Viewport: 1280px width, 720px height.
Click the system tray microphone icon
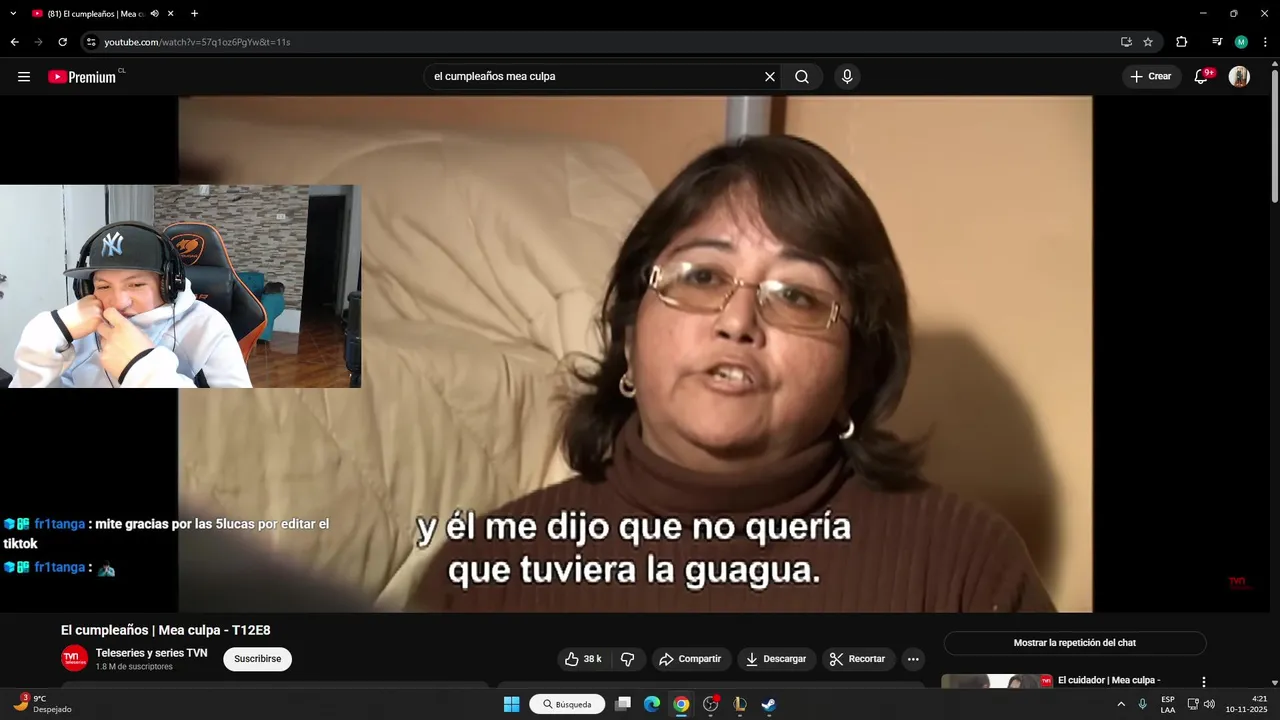1143,704
